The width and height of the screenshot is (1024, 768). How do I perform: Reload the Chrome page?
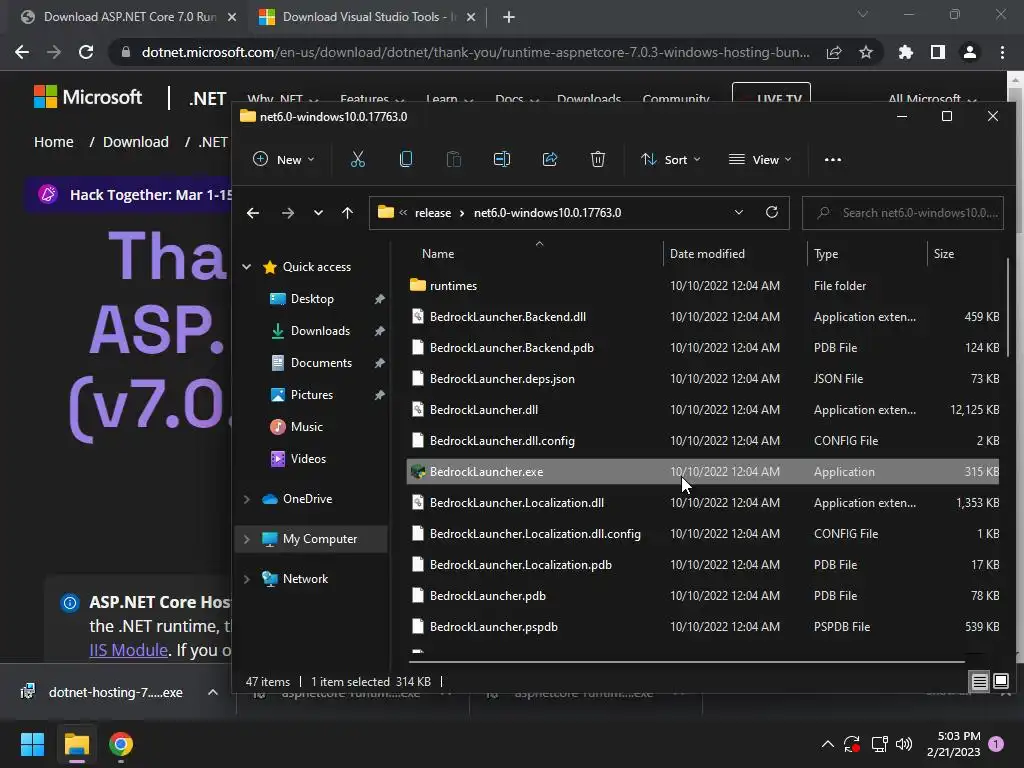click(x=86, y=52)
